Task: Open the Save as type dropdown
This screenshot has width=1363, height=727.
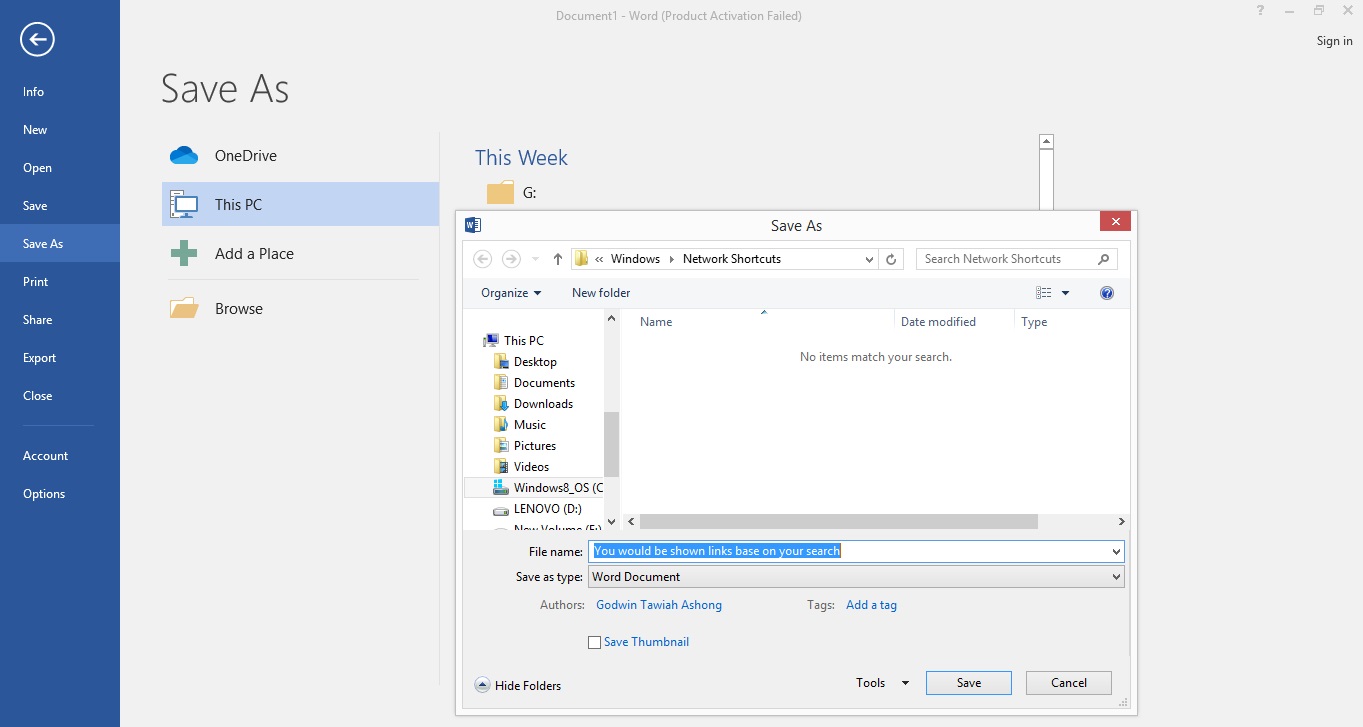Action: pyautogui.click(x=856, y=577)
